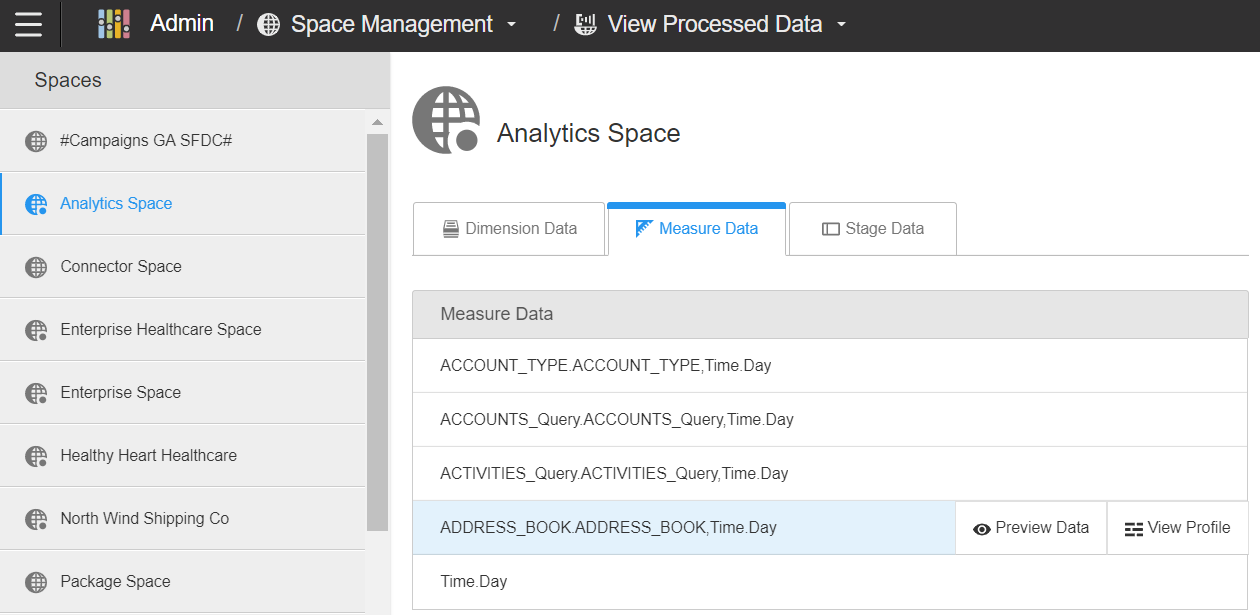Click Preview Data for ADDRESS_BOOK row
The height and width of the screenshot is (615, 1260).
click(x=1031, y=528)
